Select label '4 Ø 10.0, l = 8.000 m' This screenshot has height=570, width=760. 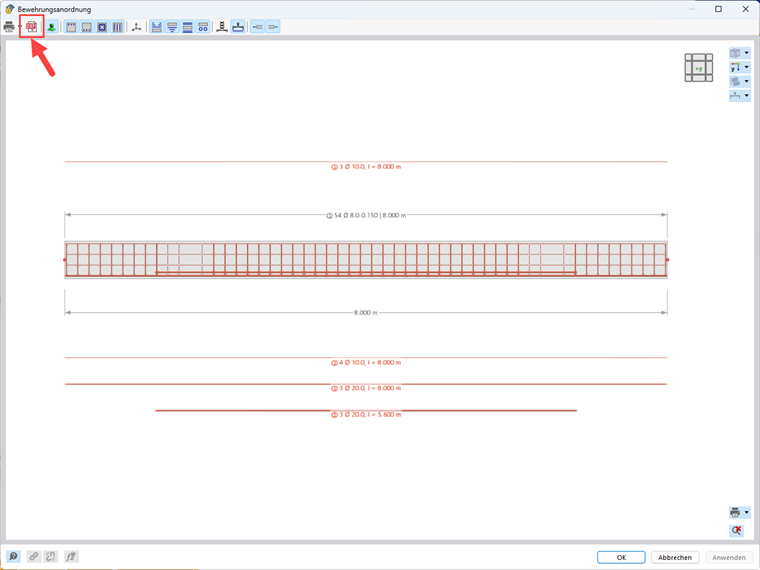coord(366,363)
